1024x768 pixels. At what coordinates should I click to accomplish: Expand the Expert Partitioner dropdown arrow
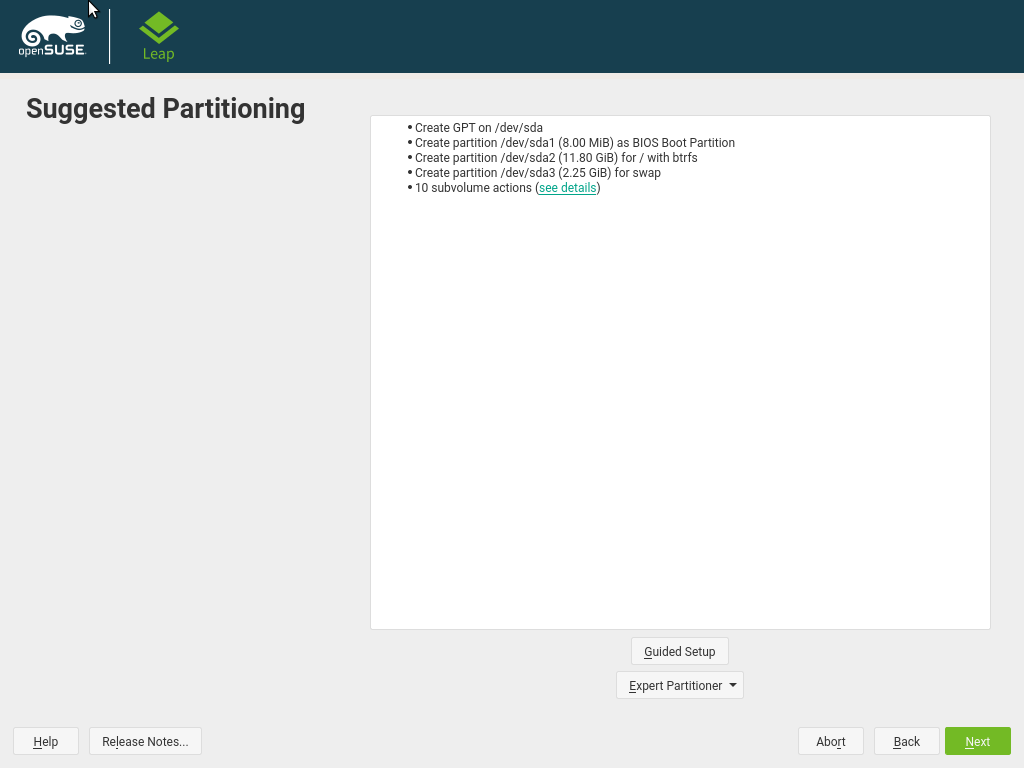(733, 685)
